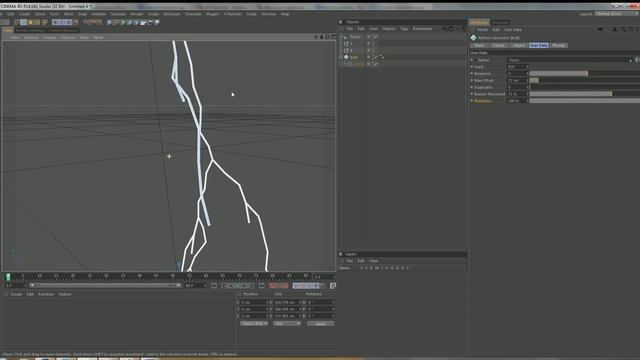
Task: Select the child spline under bolt
Action: pyautogui.click(x=358, y=64)
